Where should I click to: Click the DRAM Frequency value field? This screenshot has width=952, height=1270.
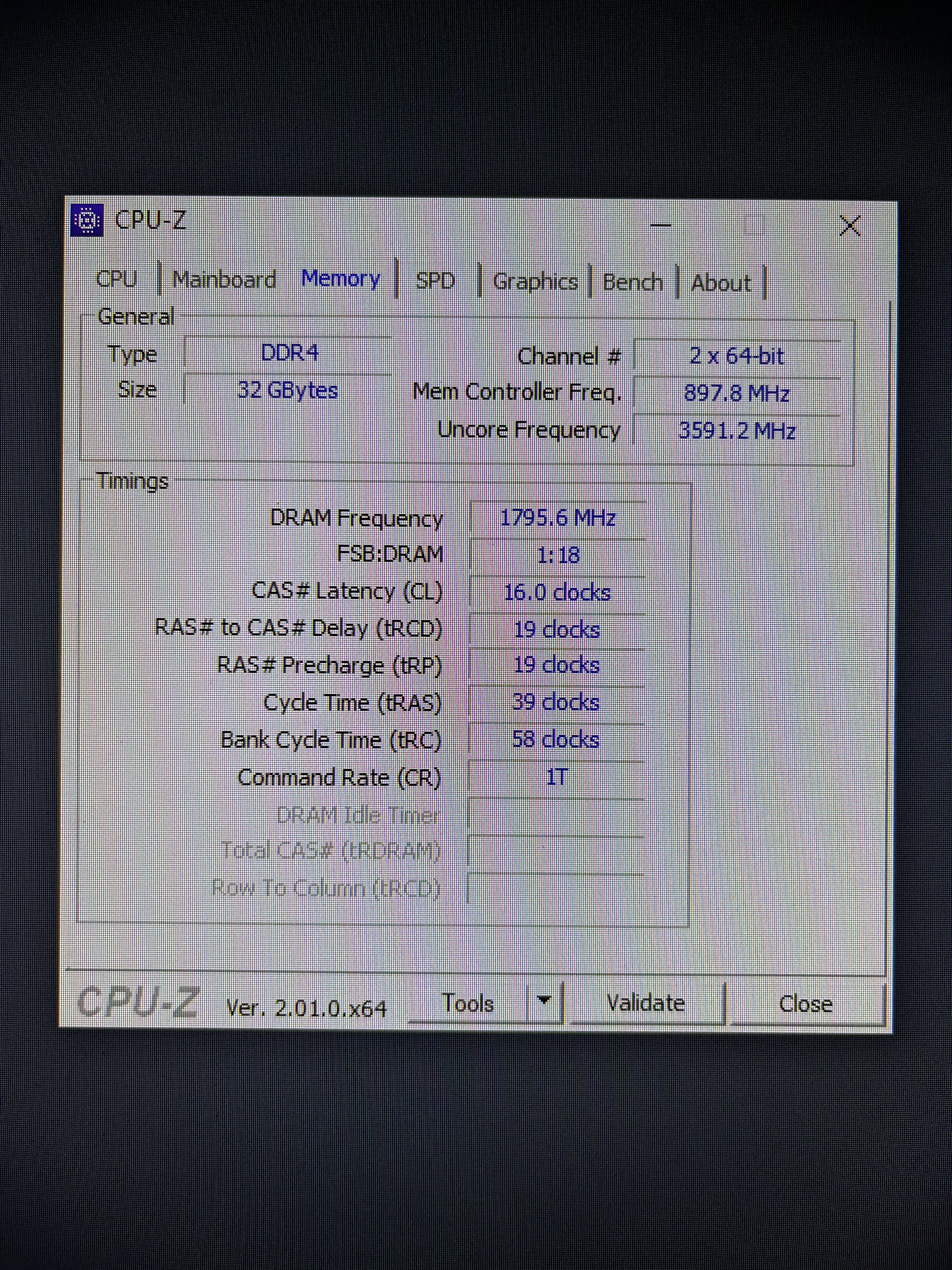(x=557, y=518)
